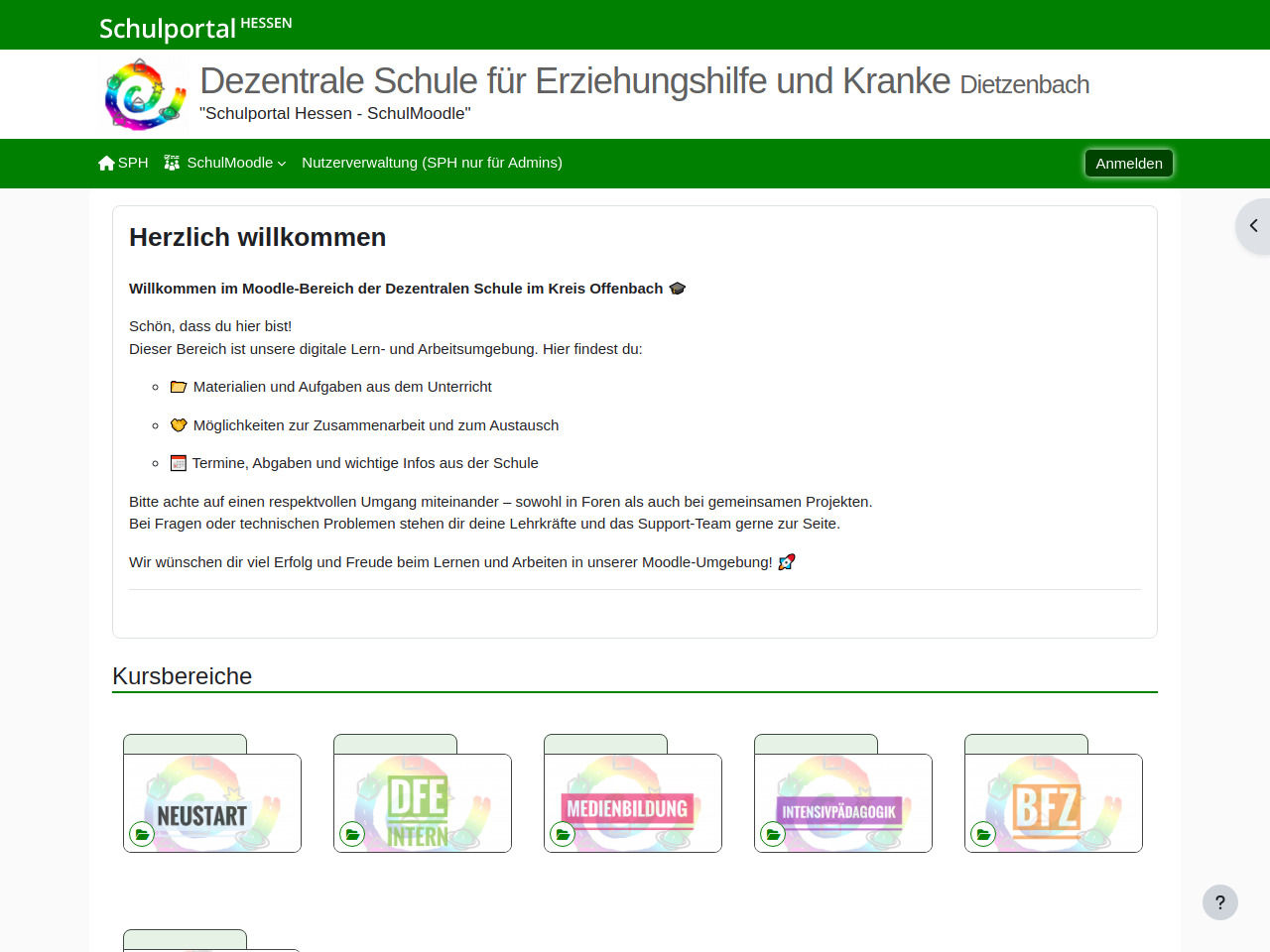This screenshot has height=952, width=1270.
Task: Open the NEUSTART course area
Action: (212, 803)
